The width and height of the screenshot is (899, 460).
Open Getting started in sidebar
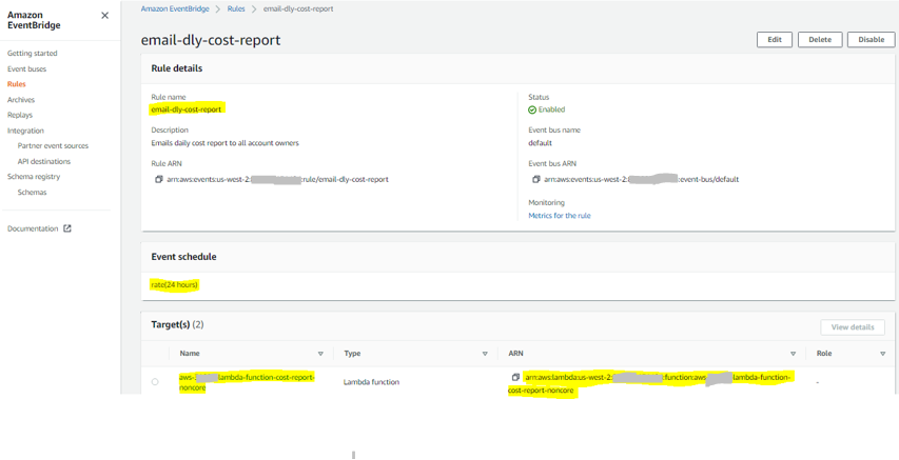pyautogui.click(x=32, y=53)
